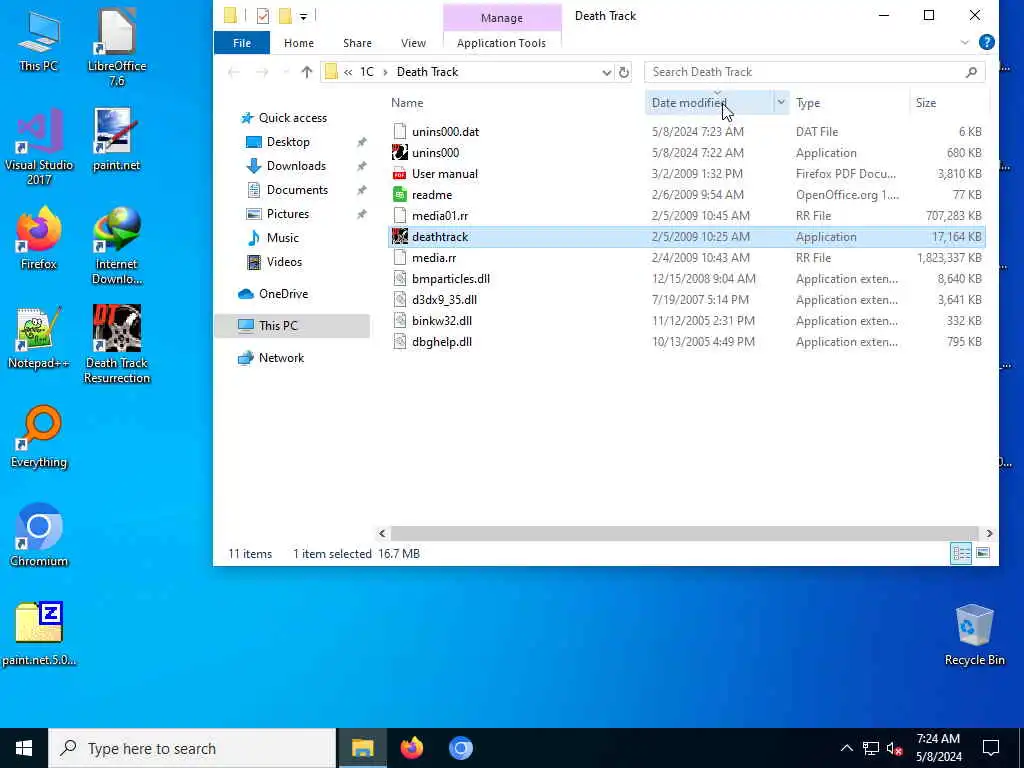Screen dimensions: 1024x768
Task: Click the horizontal scrollbar right arrow
Action: (x=989, y=534)
